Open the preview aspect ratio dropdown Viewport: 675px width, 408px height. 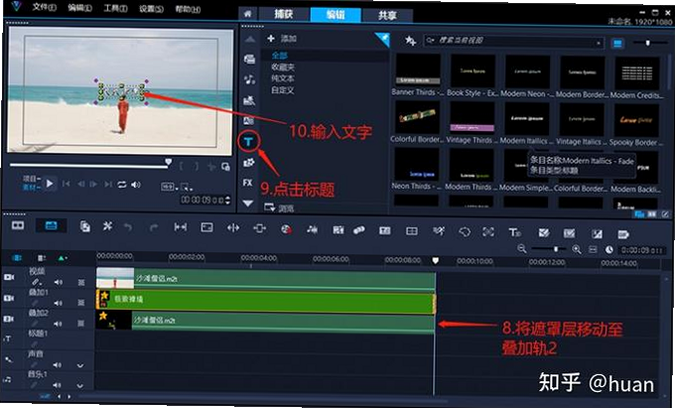(170, 187)
